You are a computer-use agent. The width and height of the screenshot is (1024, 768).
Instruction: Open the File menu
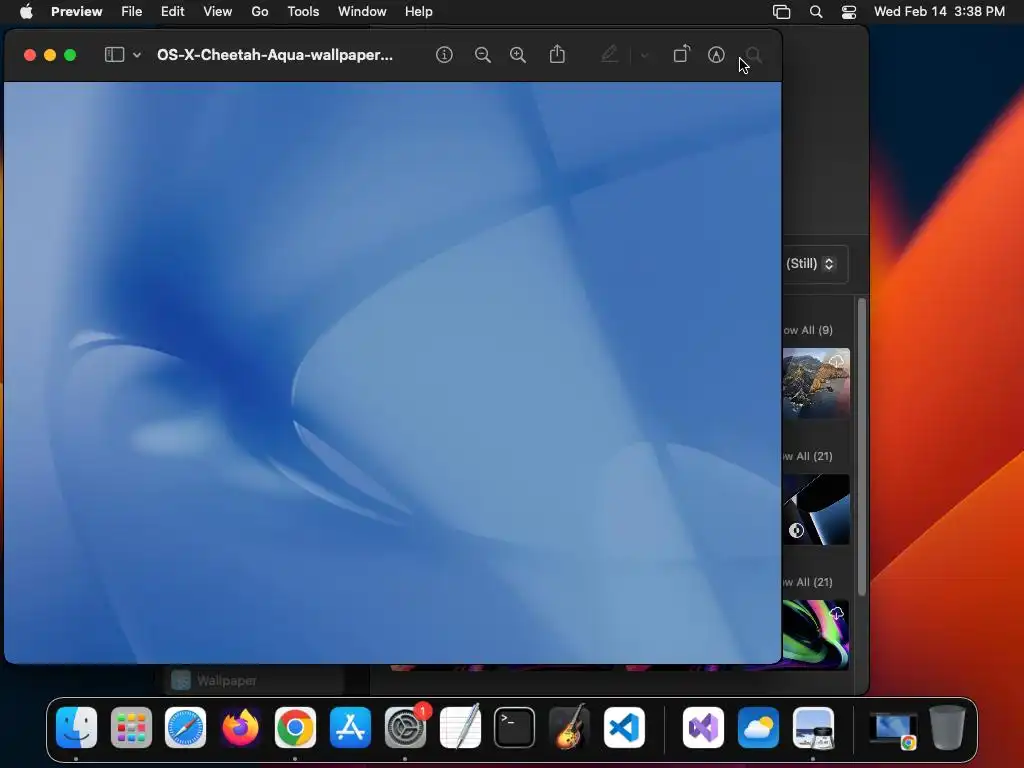click(131, 12)
